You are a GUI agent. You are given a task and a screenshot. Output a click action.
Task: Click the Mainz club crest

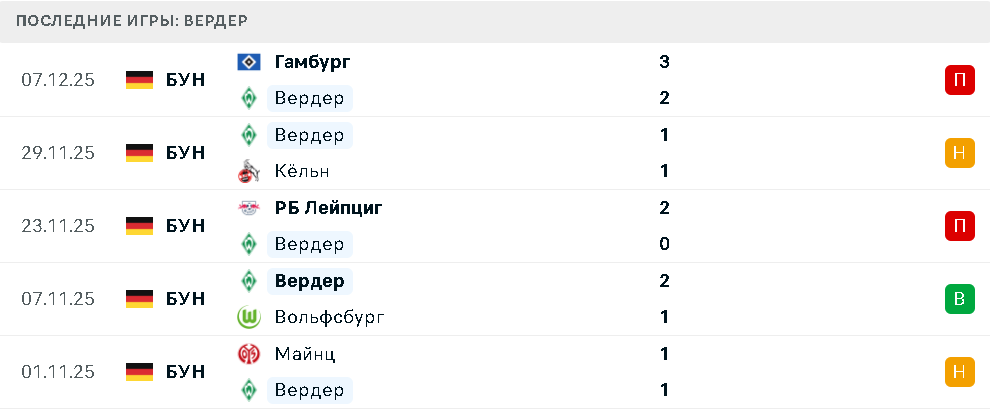click(x=247, y=354)
